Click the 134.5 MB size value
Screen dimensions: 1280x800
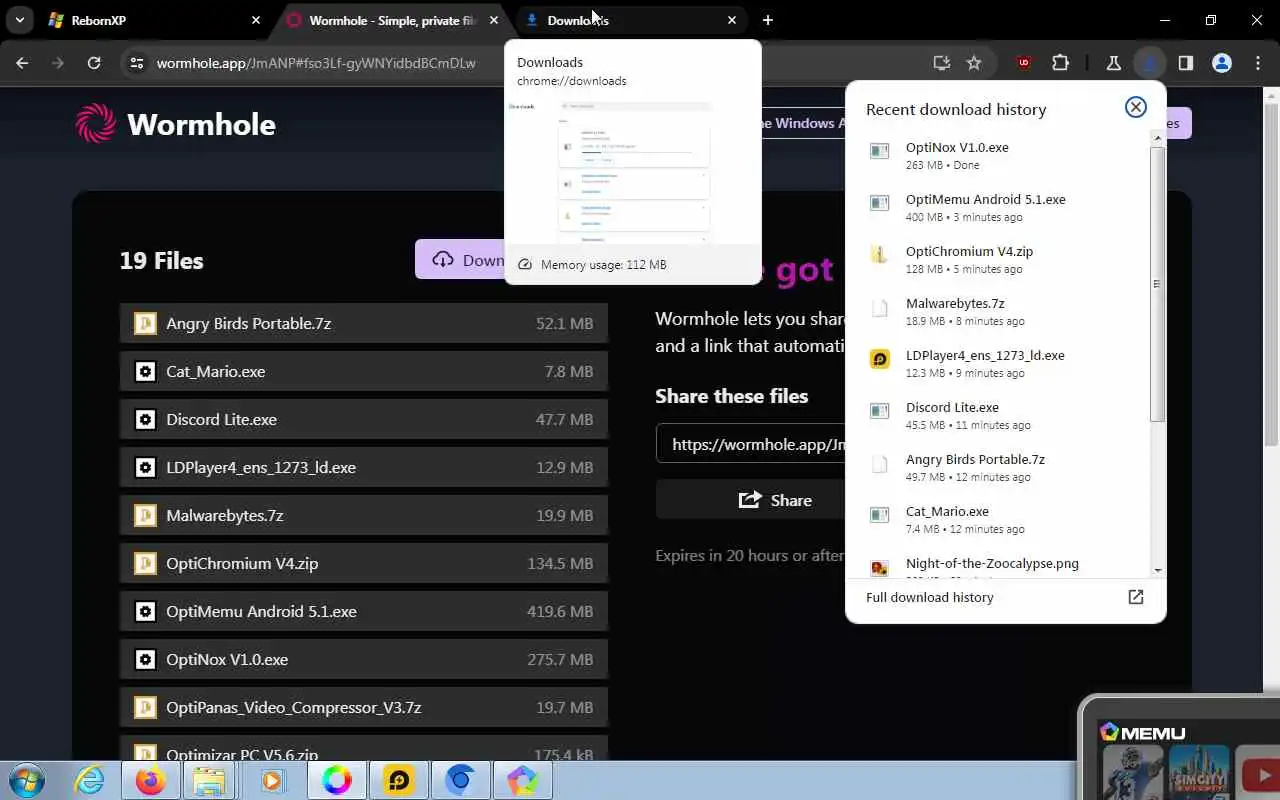coord(560,563)
